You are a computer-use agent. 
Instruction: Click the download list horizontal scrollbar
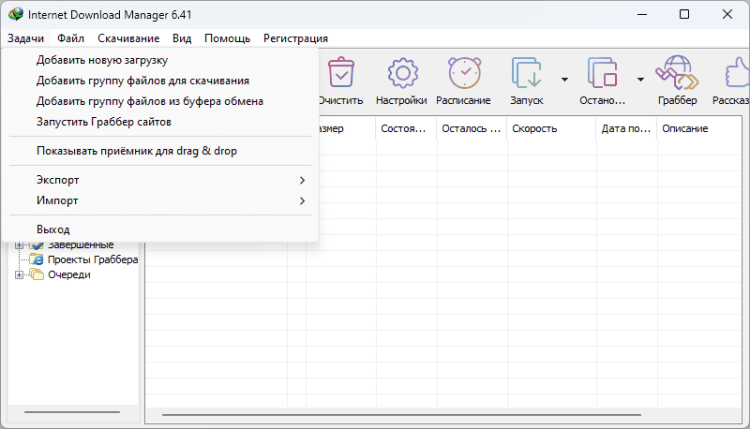pyautogui.click(x=401, y=415)
